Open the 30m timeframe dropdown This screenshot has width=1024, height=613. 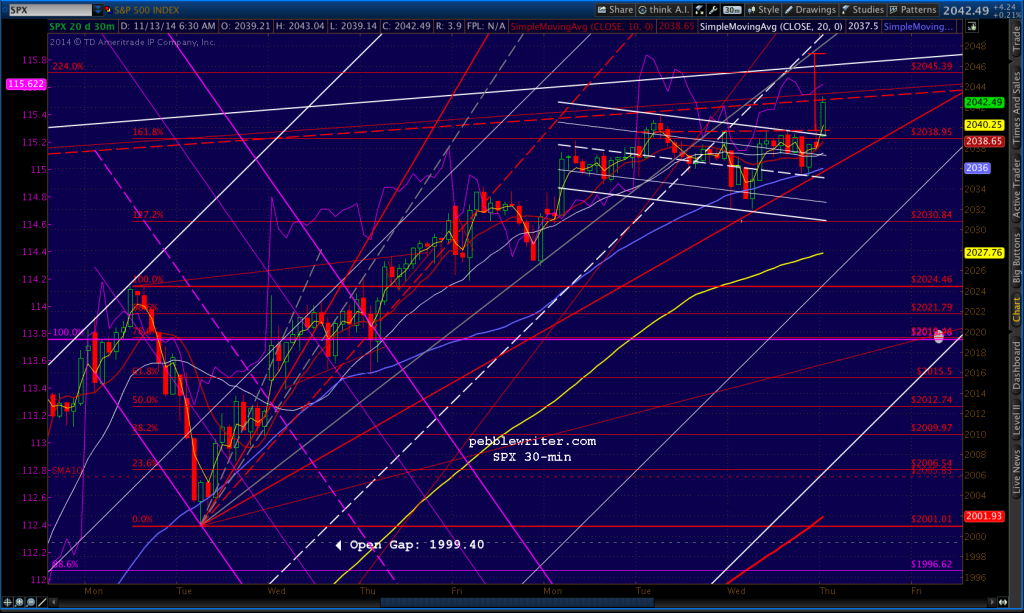click(x=730, y=9)
